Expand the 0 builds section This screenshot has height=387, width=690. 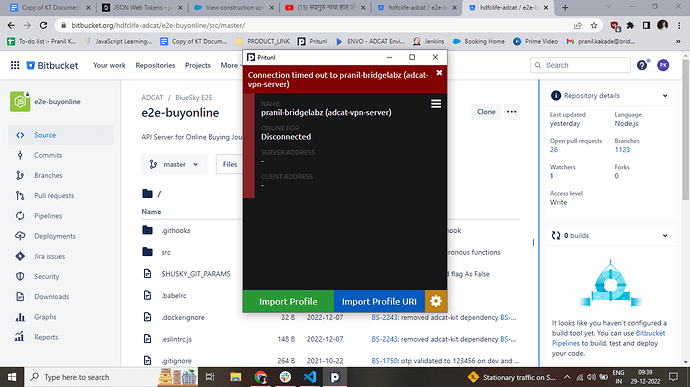point(665,236)
